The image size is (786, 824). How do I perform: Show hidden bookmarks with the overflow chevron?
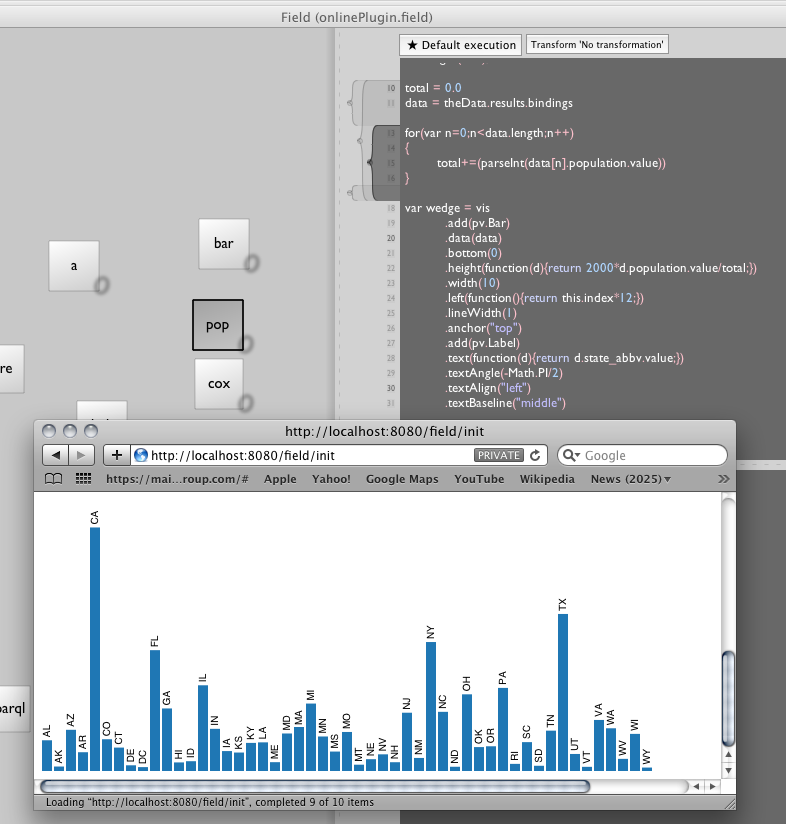tap(723, 479)
